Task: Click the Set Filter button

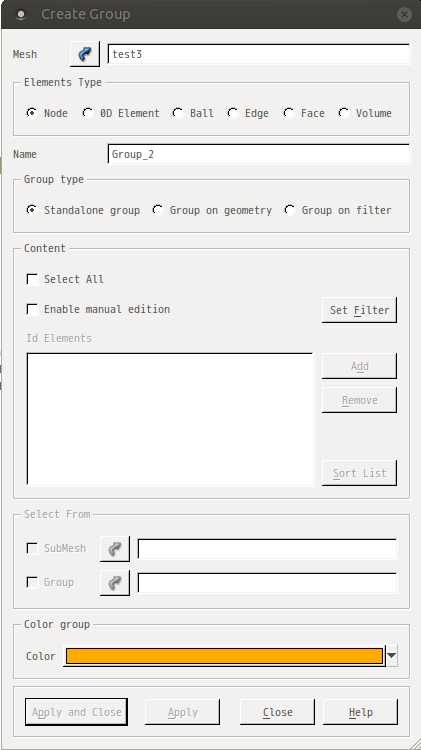Action: [x=359, y=310]
